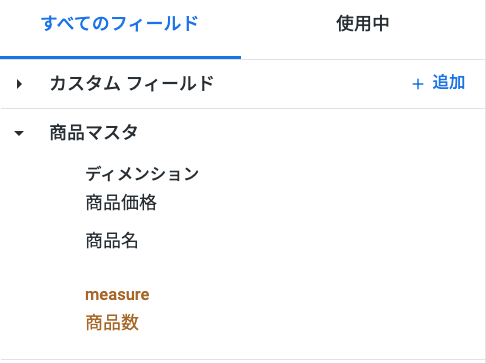
Task: Open the 使用中 tab
Action: click(x=363, y=24)
